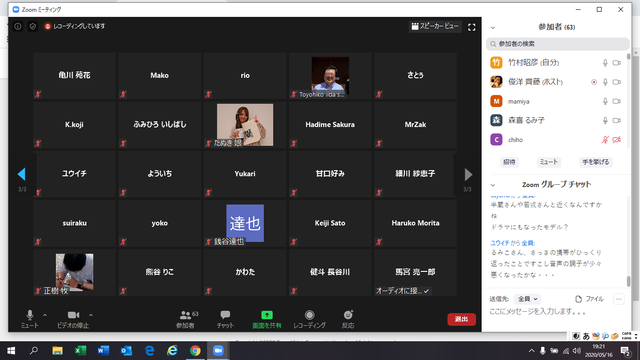Open the recipient dropdown (全員)

tap(527, 299)
